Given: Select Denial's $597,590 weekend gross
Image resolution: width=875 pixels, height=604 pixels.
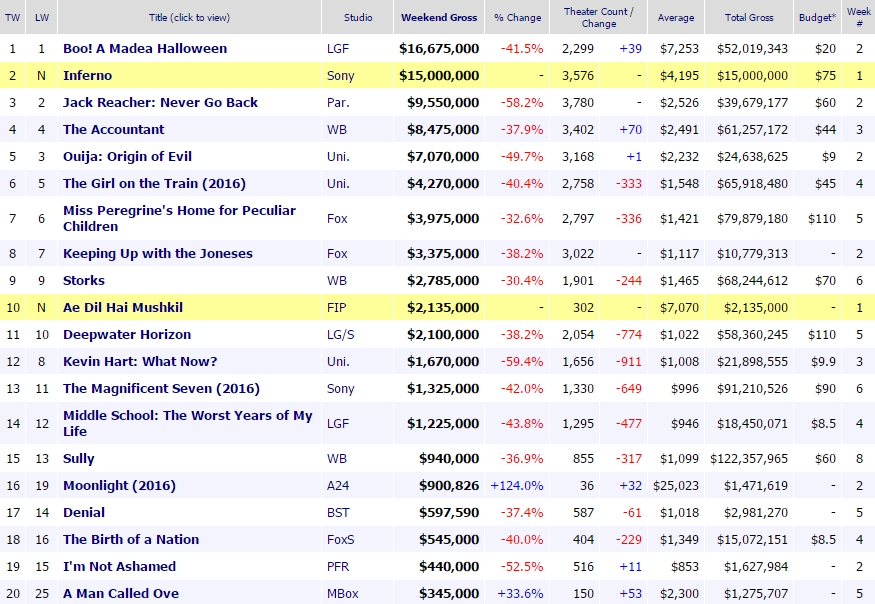Looking at the screenshot, I should tap(449, 512).
